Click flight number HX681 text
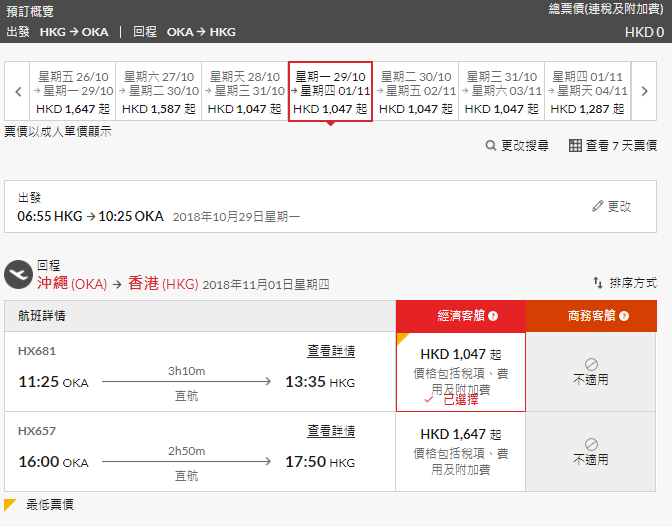This screenshot has width=672, height=527. [x=37, y=351]
